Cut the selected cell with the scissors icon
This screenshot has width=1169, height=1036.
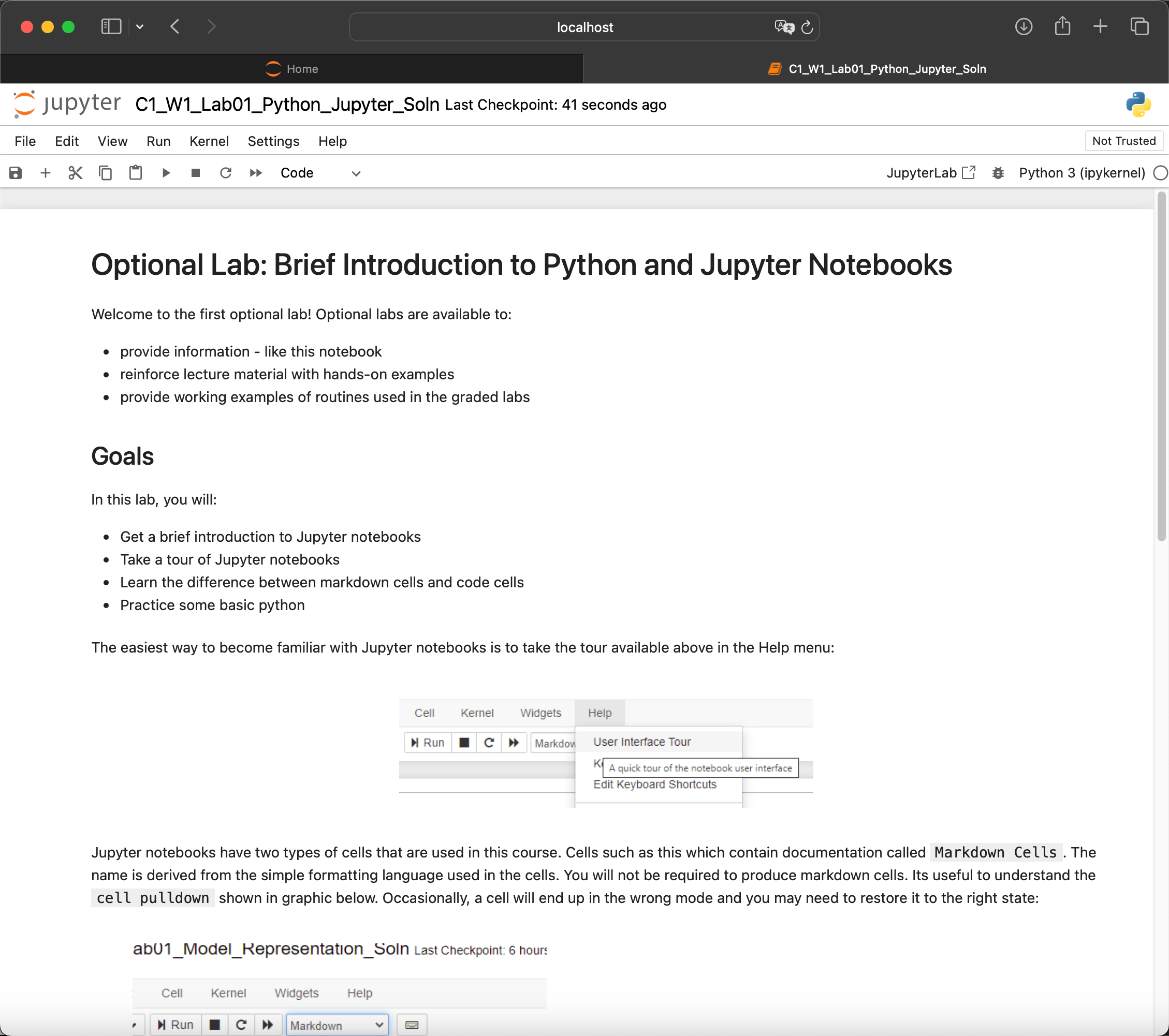(76, 173)
